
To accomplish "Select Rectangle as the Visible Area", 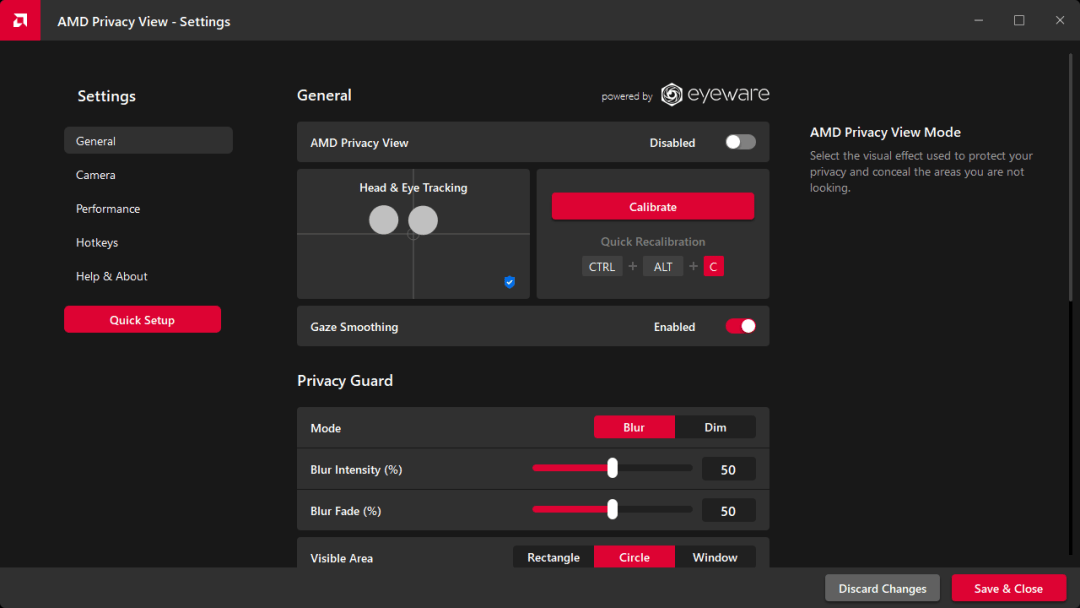I will (552, 557).
